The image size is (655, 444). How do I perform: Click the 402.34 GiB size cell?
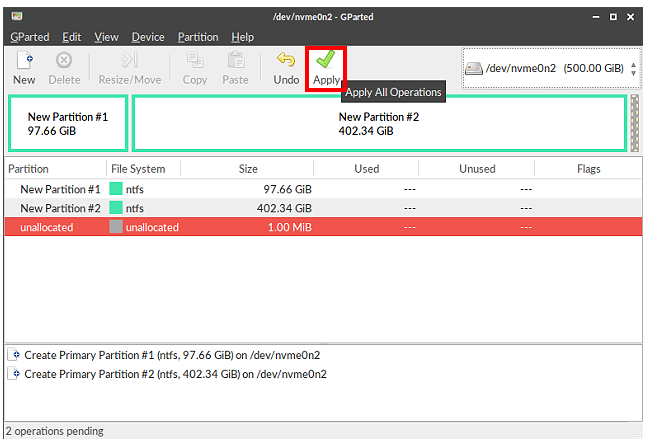284,208
